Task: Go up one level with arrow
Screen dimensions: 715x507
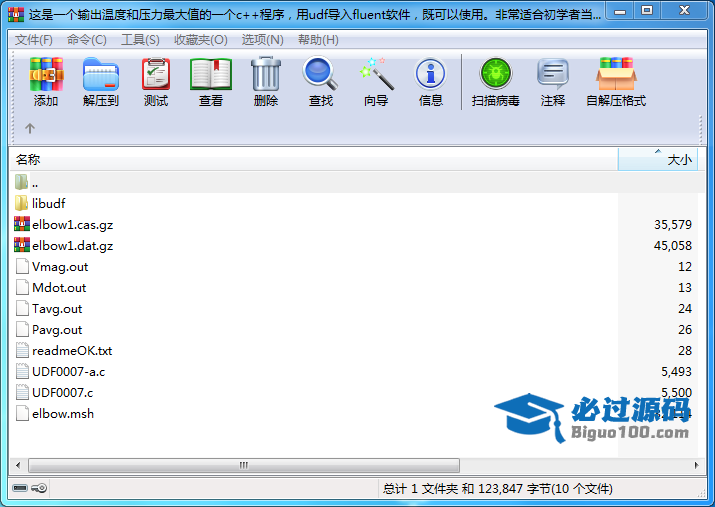Action: click(30, 129)
